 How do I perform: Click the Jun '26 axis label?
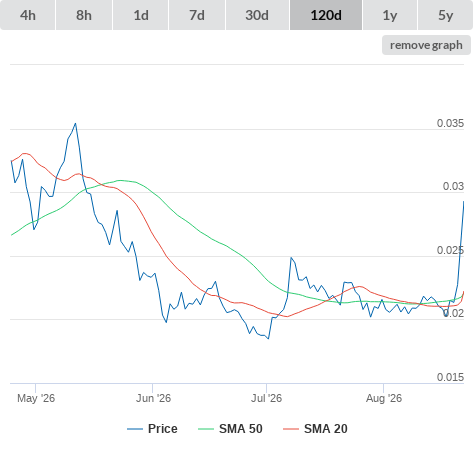tap(153, 398)
